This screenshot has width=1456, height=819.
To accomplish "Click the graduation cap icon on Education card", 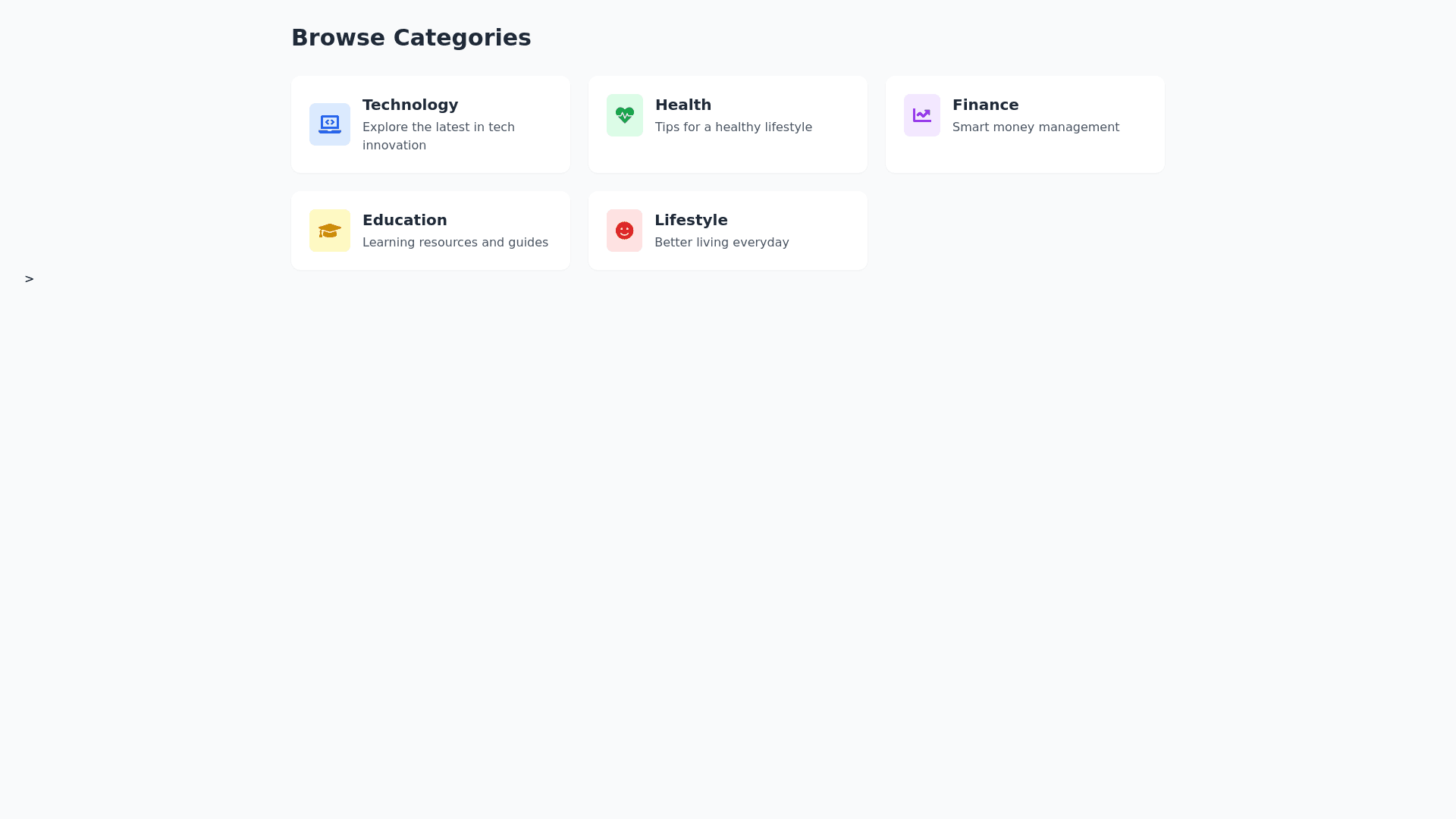I will point(329,230).
